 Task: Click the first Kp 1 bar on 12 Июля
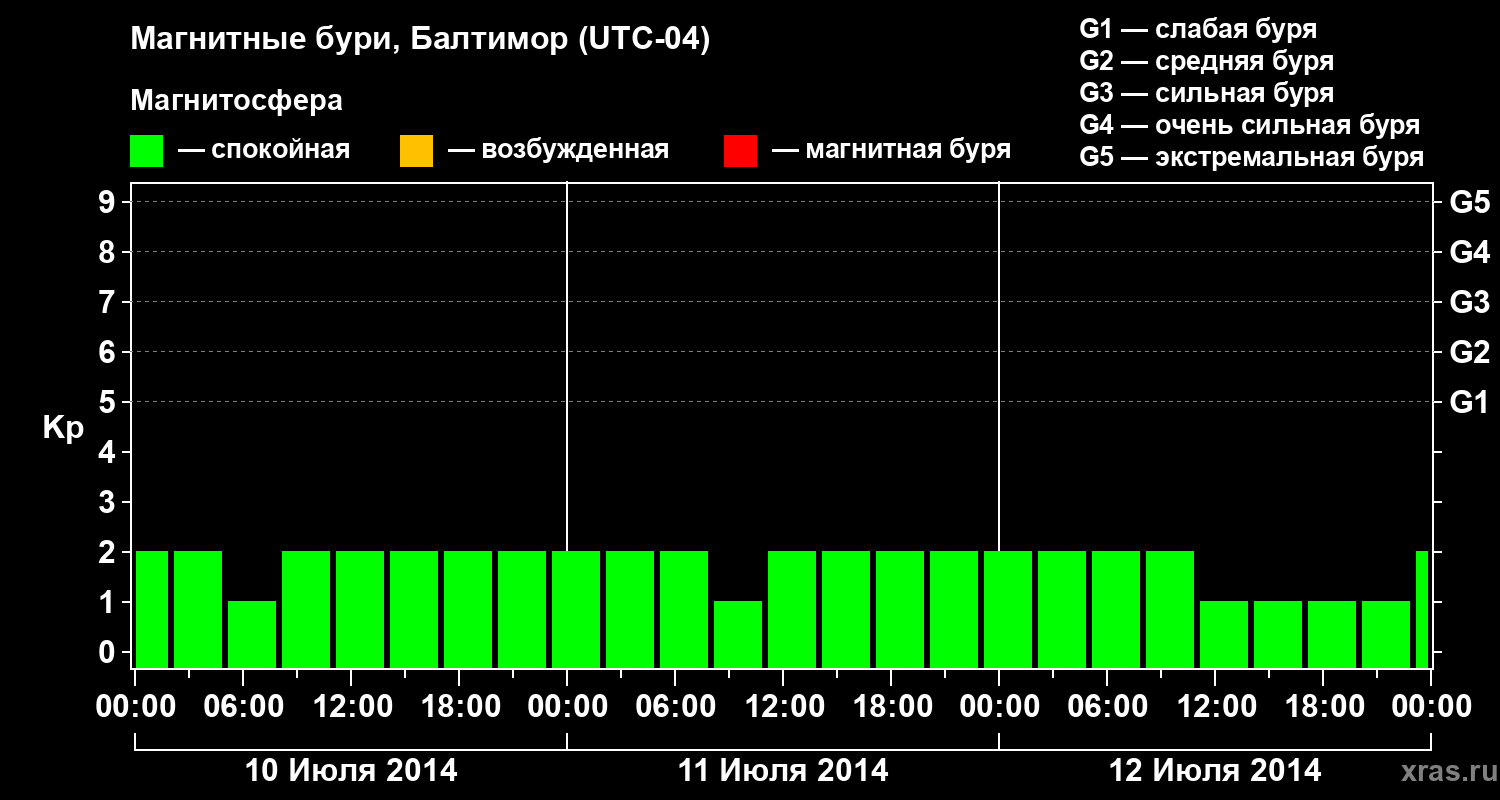(x=1224, y=634)
